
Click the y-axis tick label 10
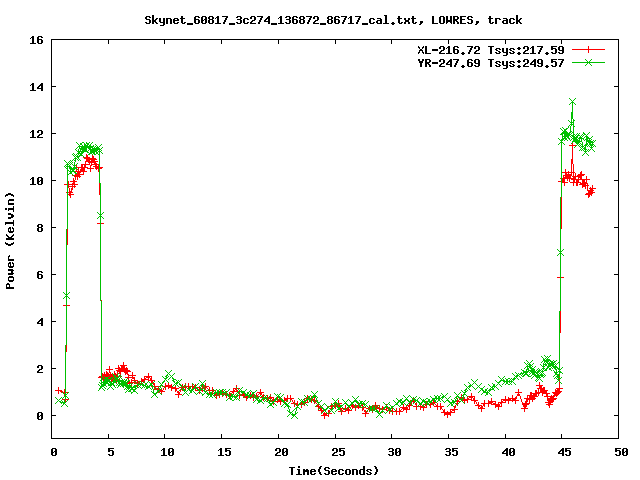click(x=36, y=181)
